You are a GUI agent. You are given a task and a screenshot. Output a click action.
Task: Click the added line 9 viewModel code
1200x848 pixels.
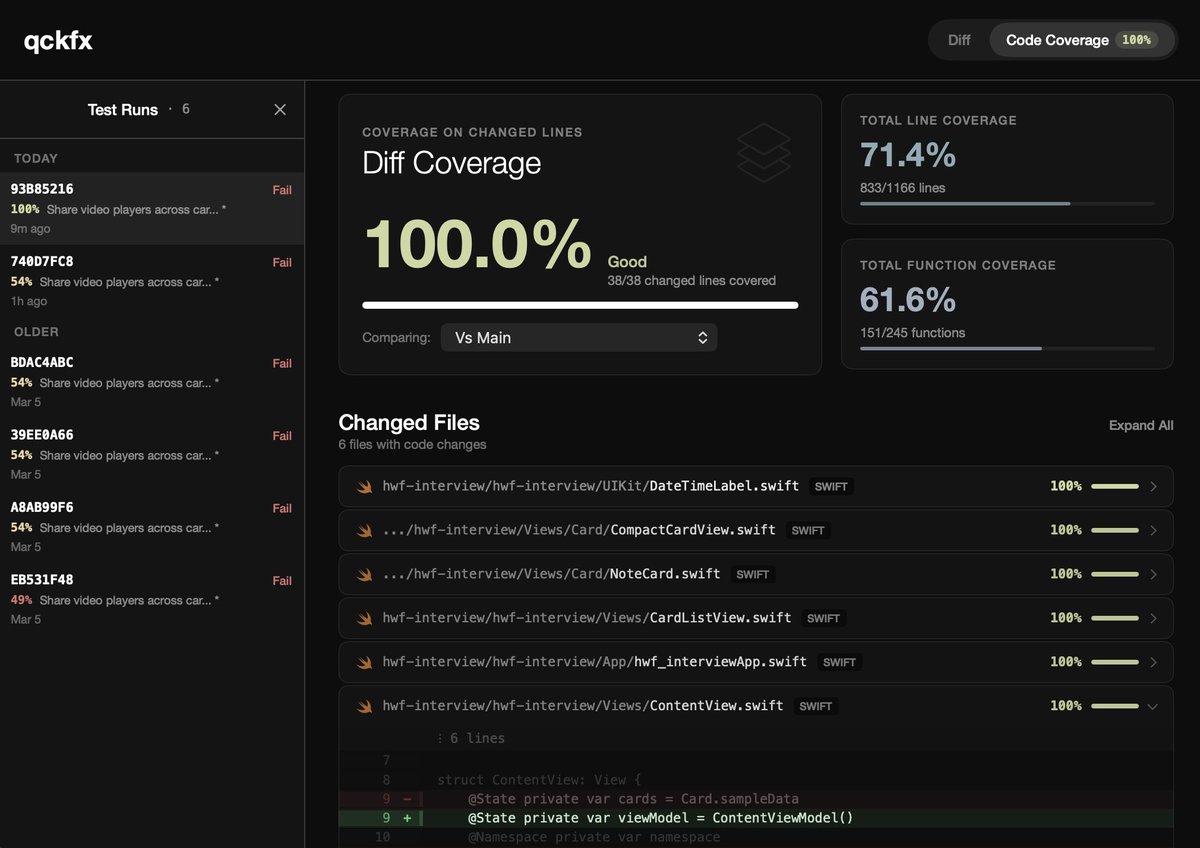pos(661,818)
